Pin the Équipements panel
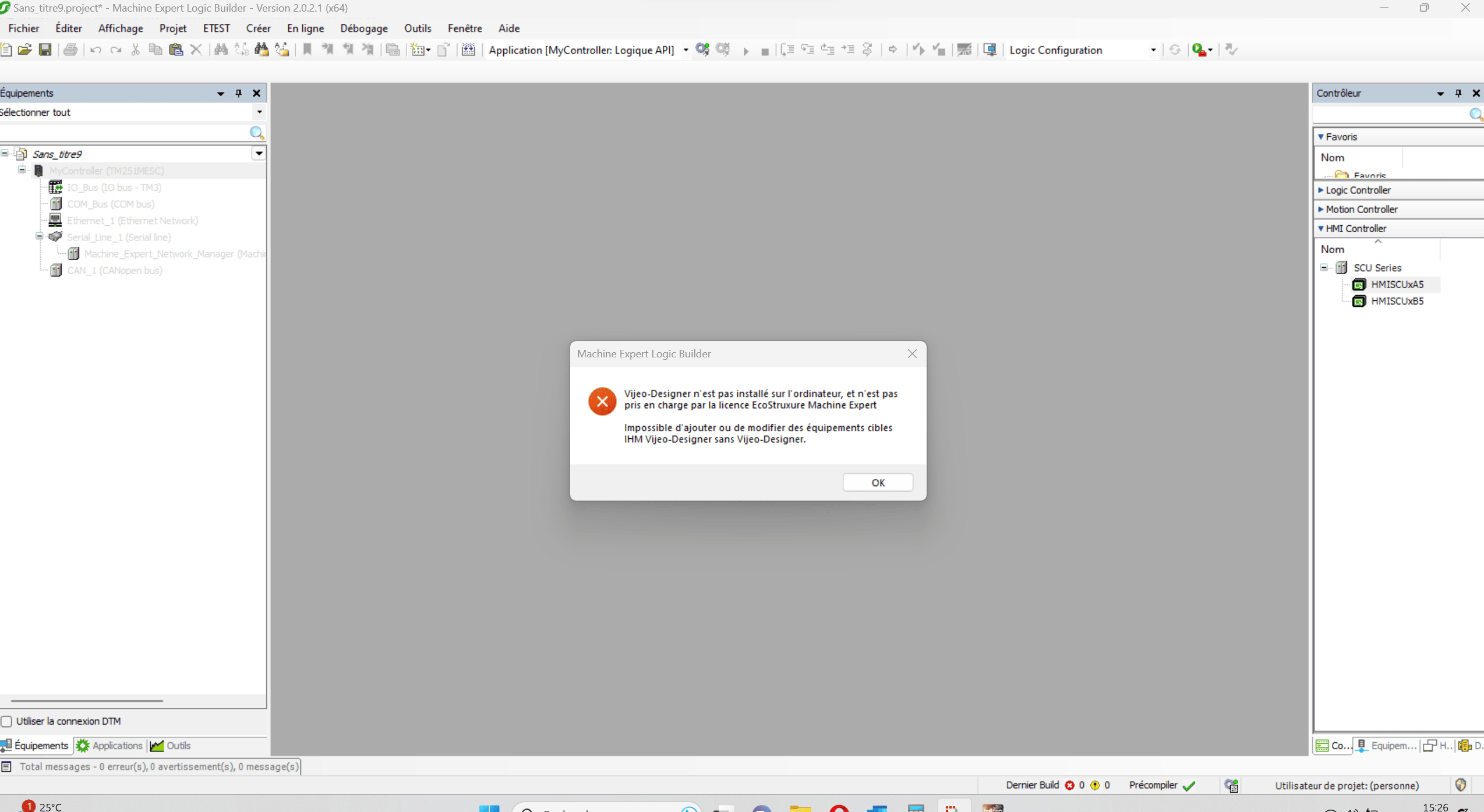 point(238,93)
